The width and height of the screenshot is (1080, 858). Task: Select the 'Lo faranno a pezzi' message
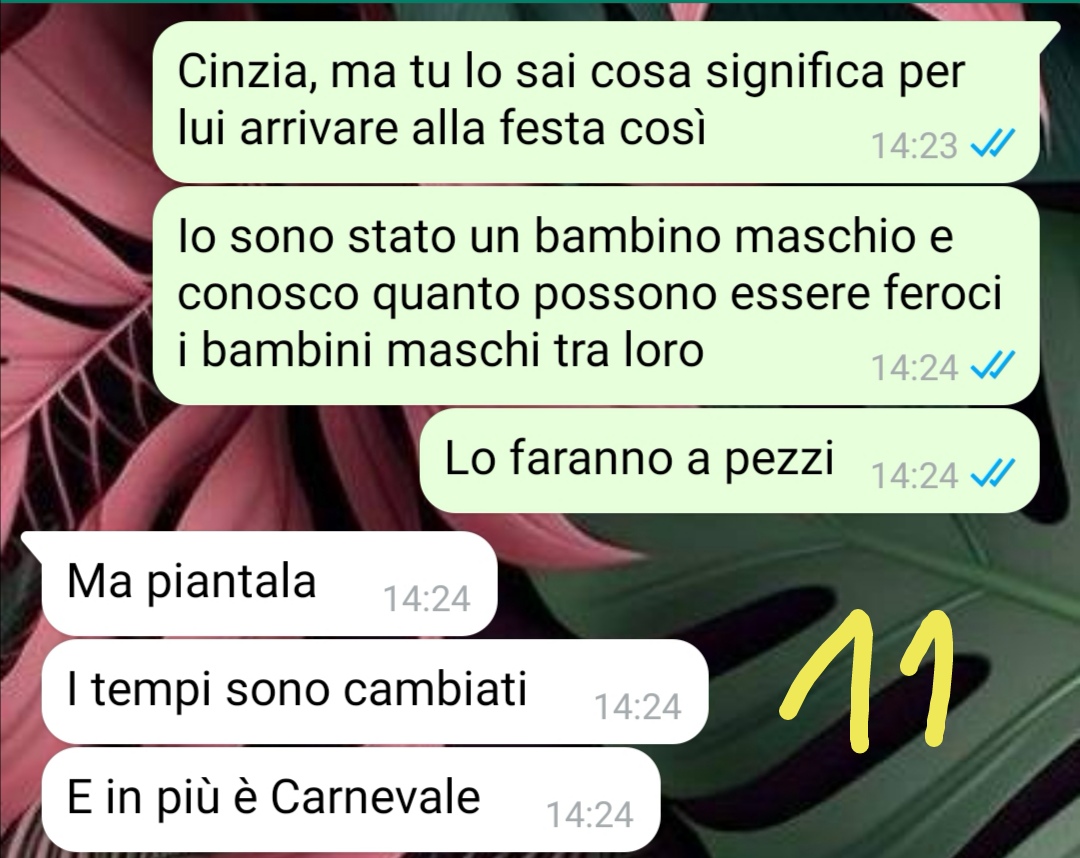(x=729, y=461)
